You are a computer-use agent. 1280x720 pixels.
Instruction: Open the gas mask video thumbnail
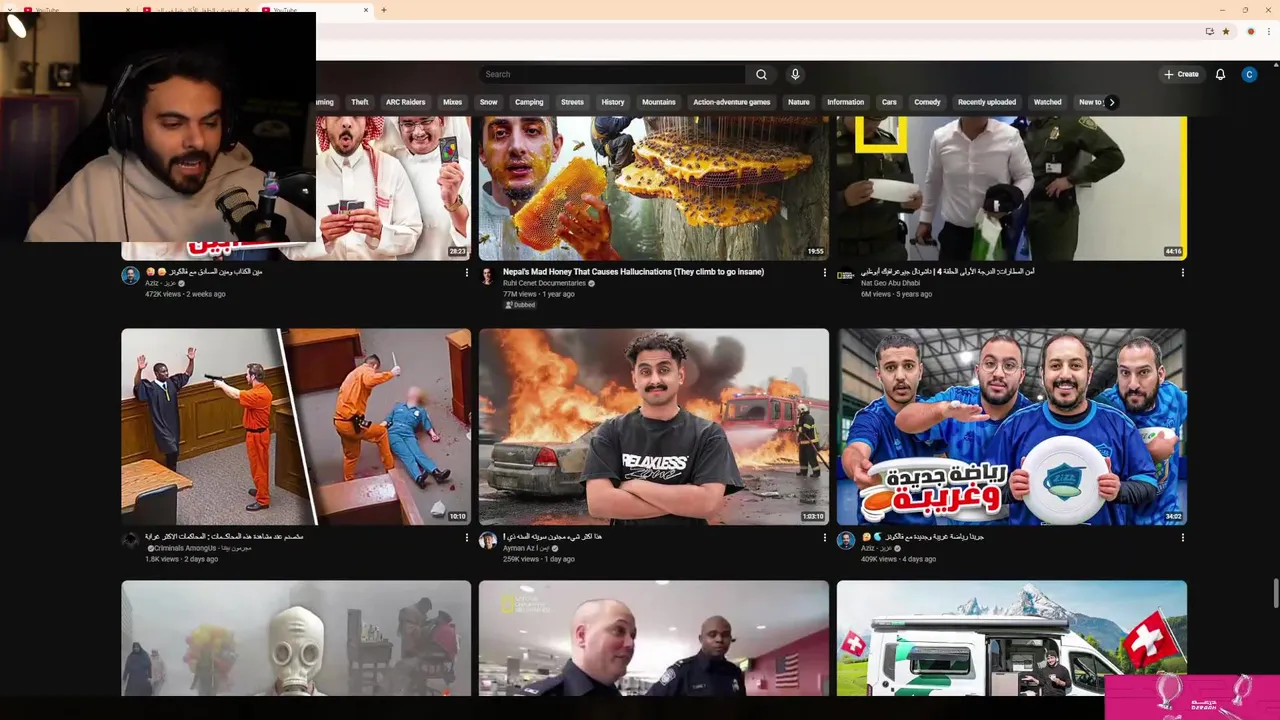[x=296, y=638]
